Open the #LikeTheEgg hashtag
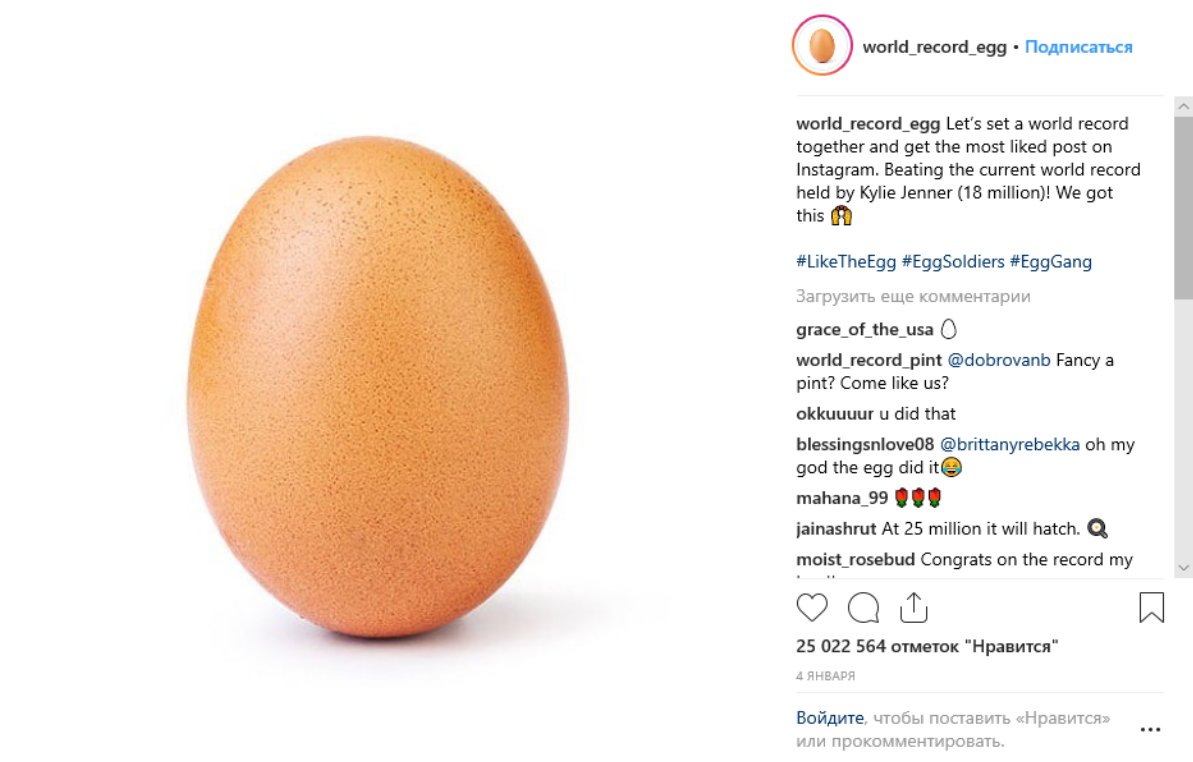The image size is (1193, 762). point(846,262)
